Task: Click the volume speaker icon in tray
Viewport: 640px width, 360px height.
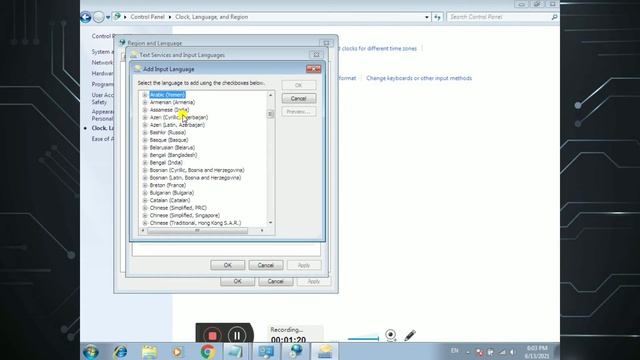Action: click(512, 352)
